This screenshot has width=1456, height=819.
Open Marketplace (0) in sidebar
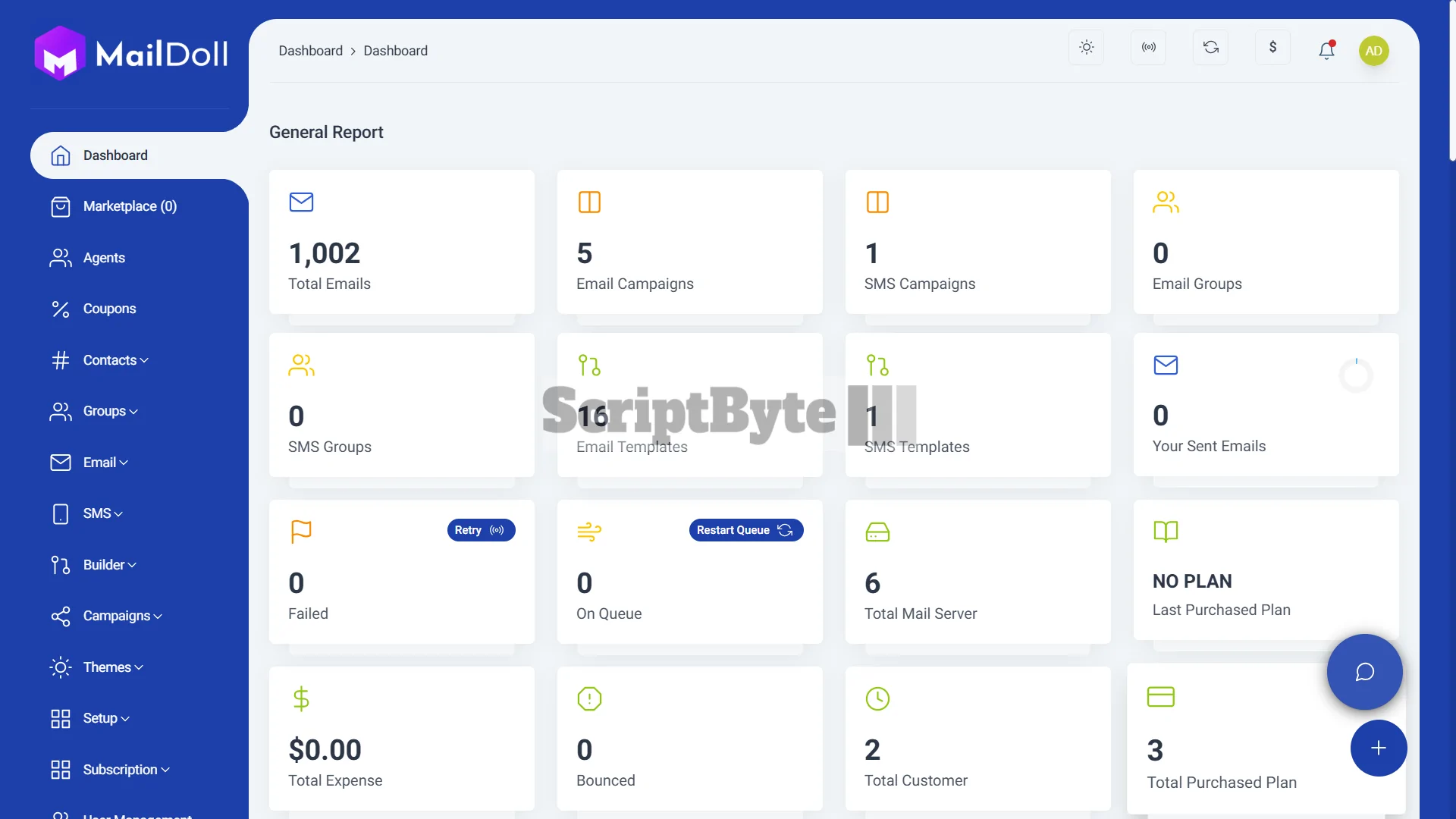(x=129, y=206)
